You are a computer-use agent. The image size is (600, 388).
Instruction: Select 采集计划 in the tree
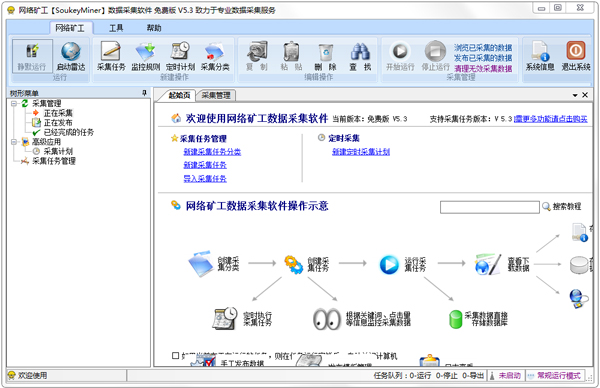[x=58, y=152]
